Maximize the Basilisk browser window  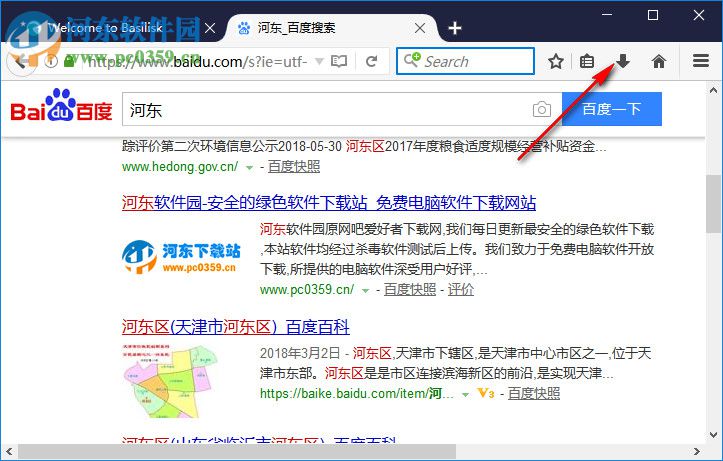(x=653, y=15)
